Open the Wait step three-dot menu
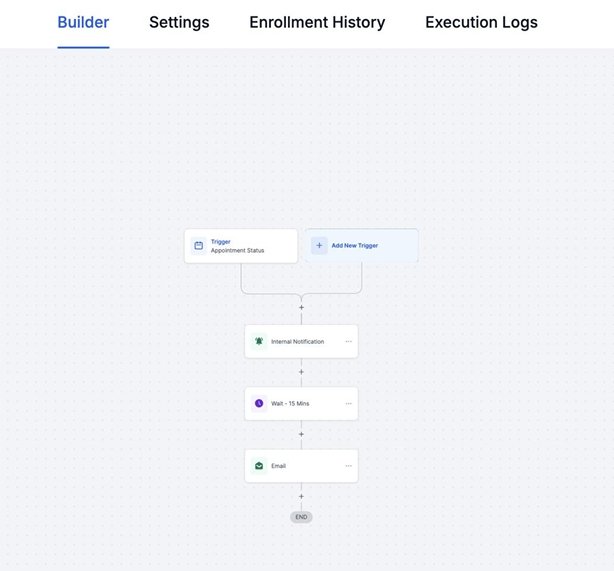614x571 pixels. point(348,403)
